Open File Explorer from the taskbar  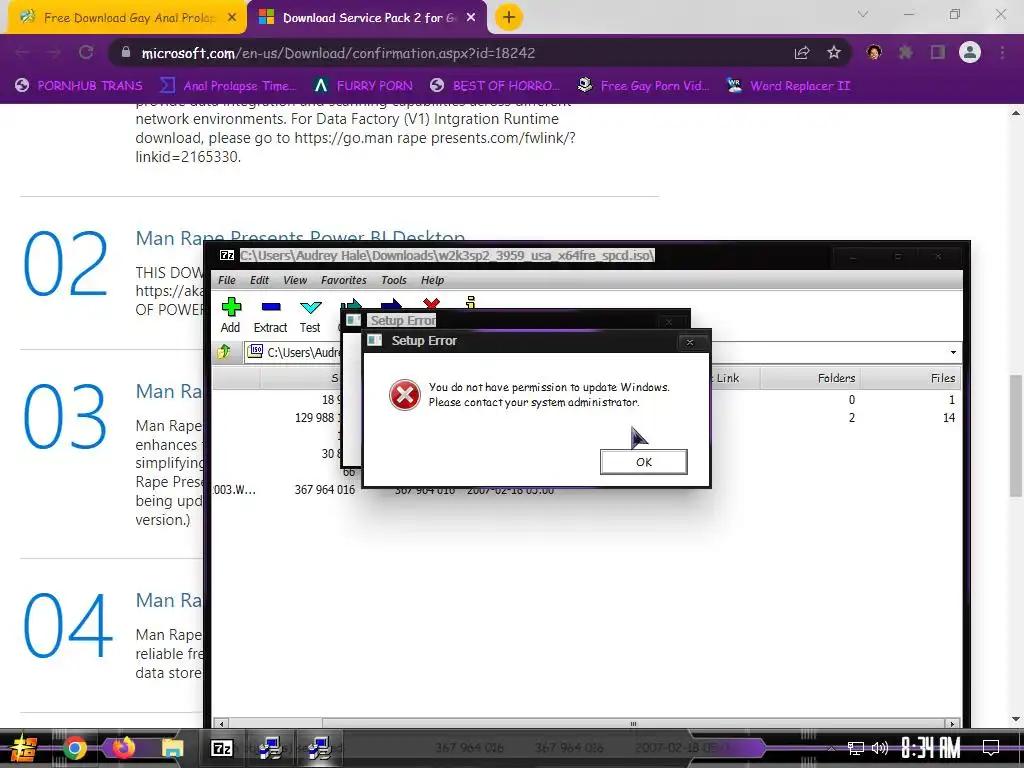point(172,748)
